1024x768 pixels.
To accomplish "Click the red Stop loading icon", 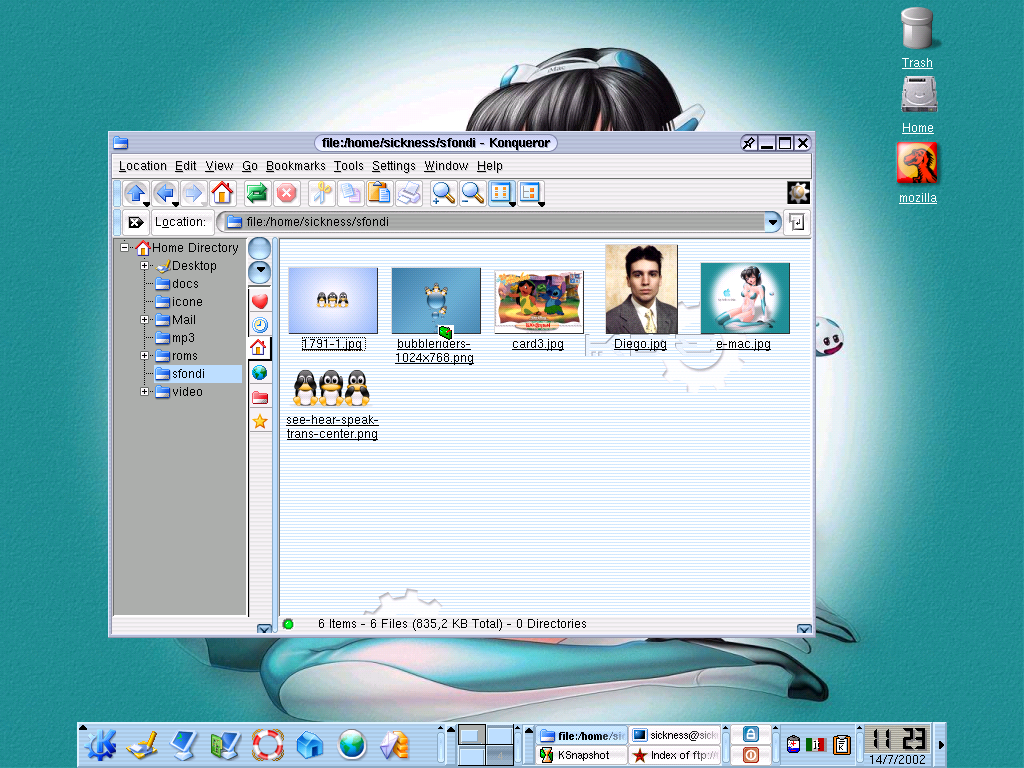I will pyautogui.click(x=286, y=193).
